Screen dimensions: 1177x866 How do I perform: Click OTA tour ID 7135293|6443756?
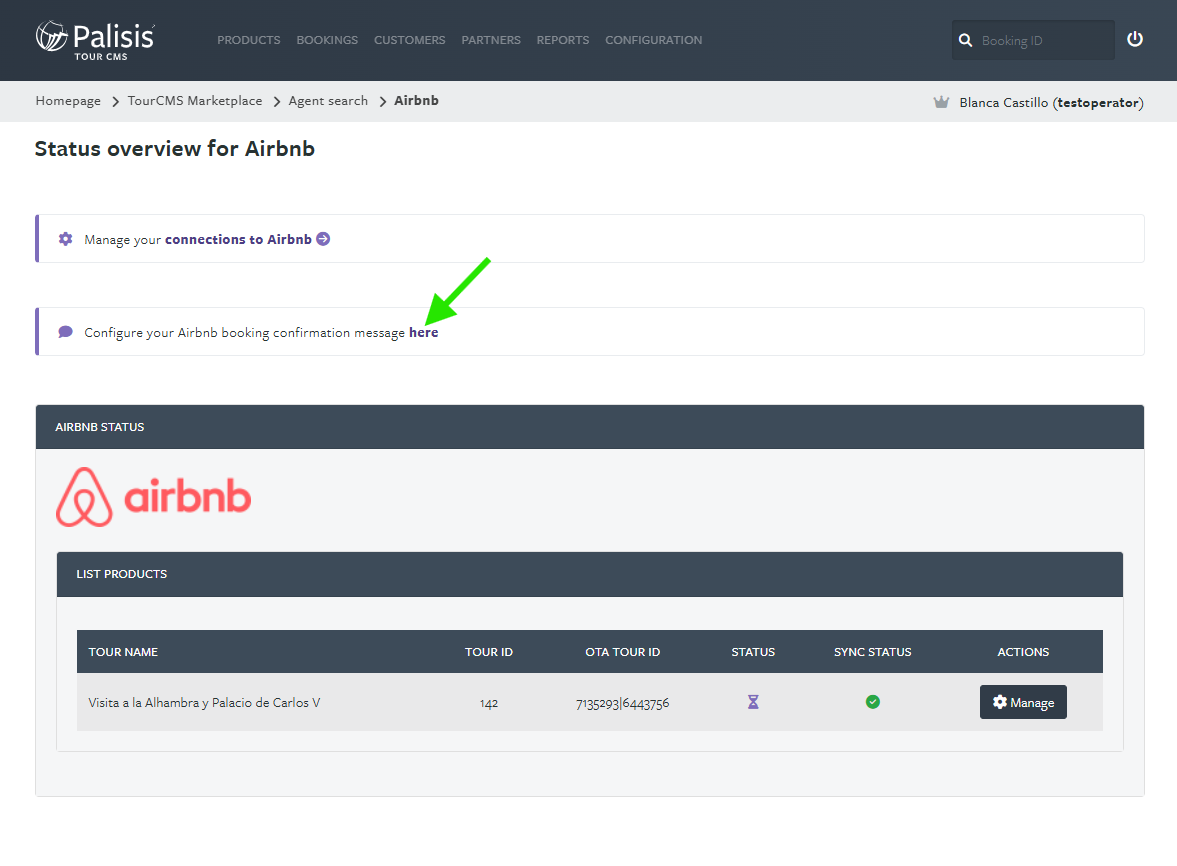pos(622,703)
